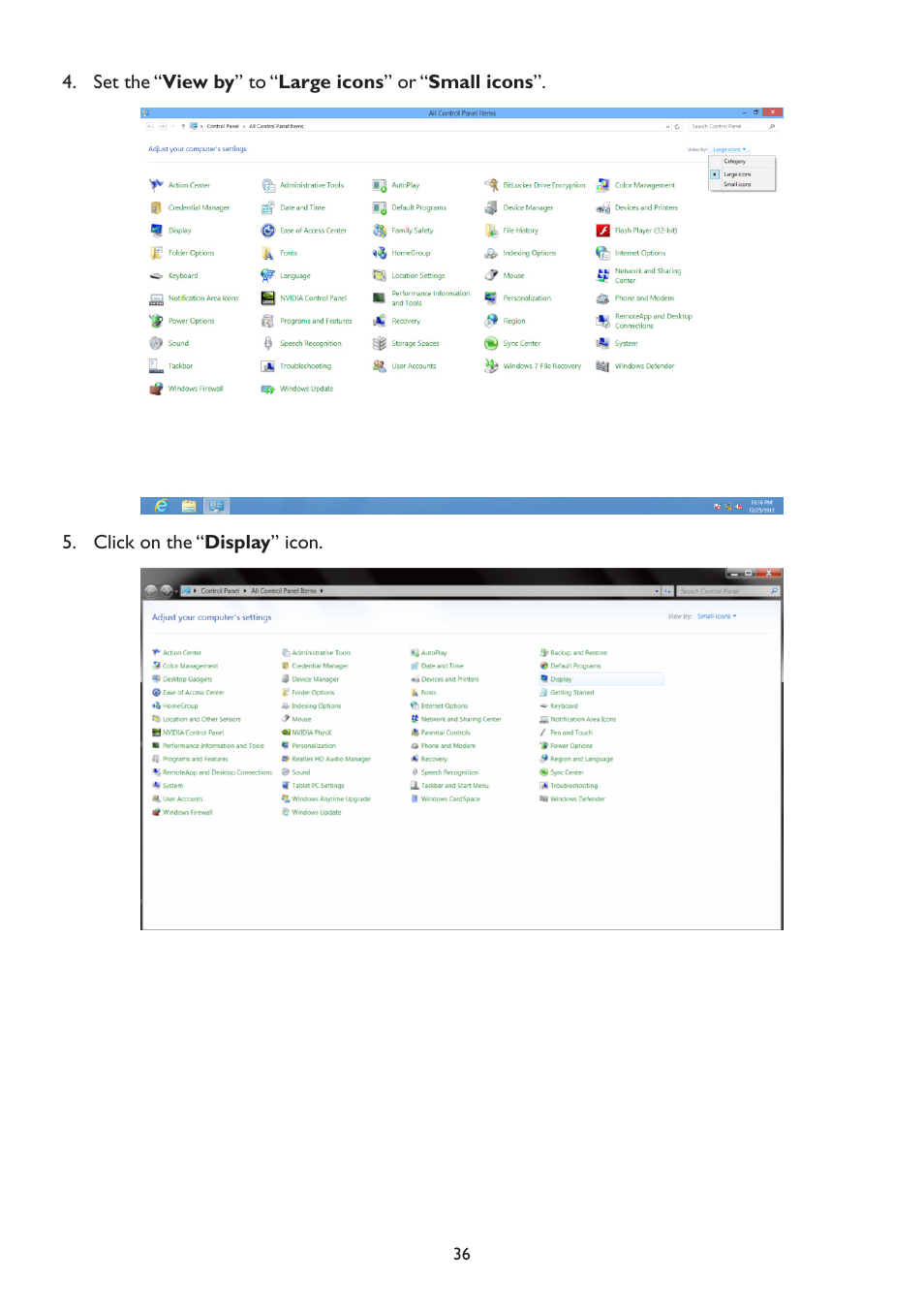Open Windows Defender in small-icons view

click(x=572, y=799)
